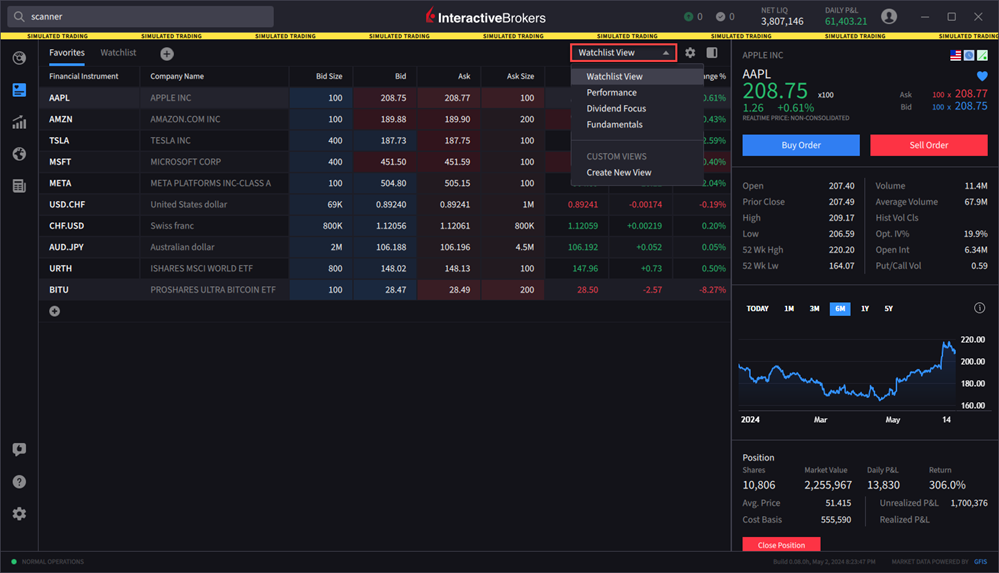The height and width of the screenshot is (573, 999).
Task: Select the TSLA row
Action: tap(385, 141)
